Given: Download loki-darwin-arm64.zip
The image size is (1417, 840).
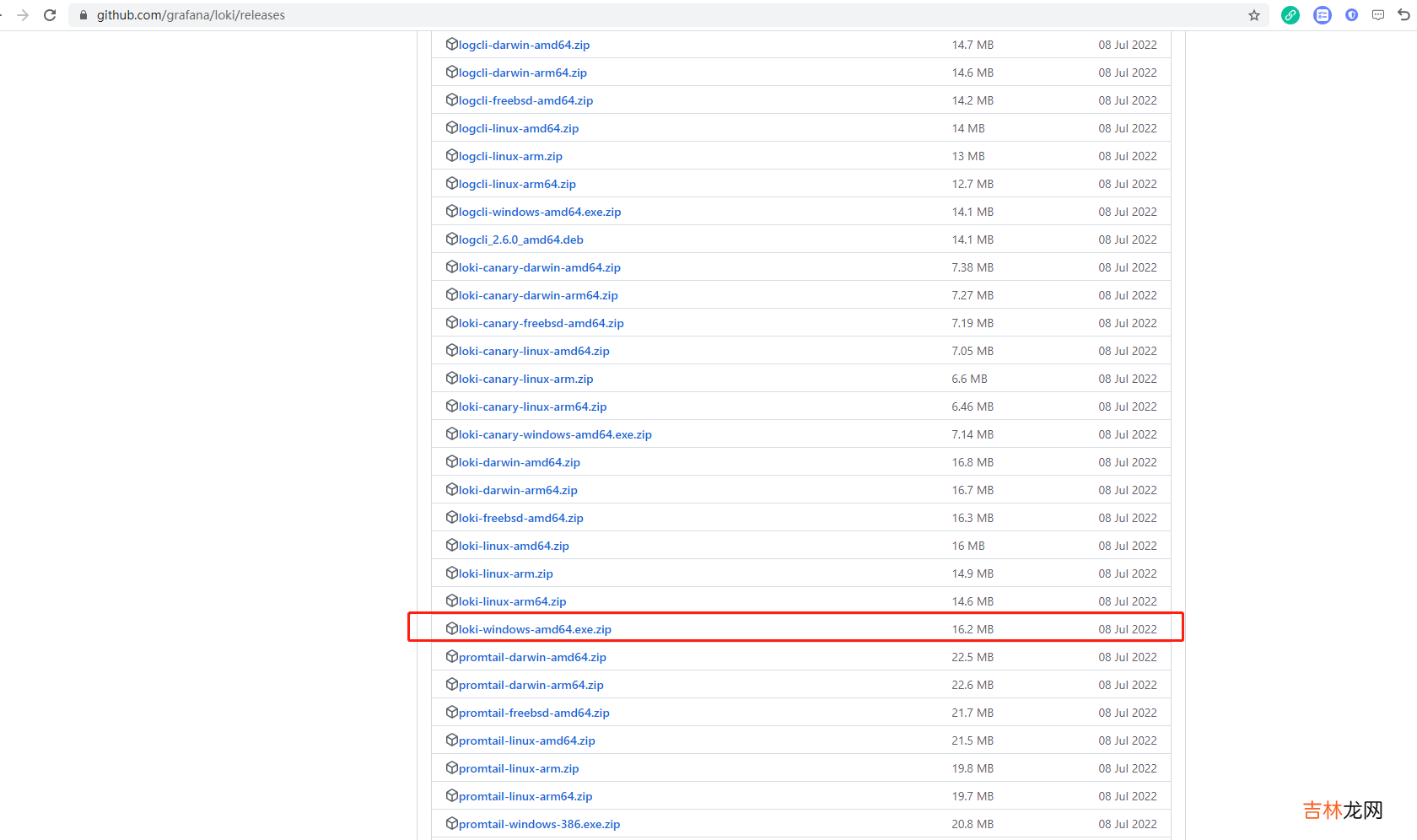Looking at the screenshot, I should (x=518, y=490).
